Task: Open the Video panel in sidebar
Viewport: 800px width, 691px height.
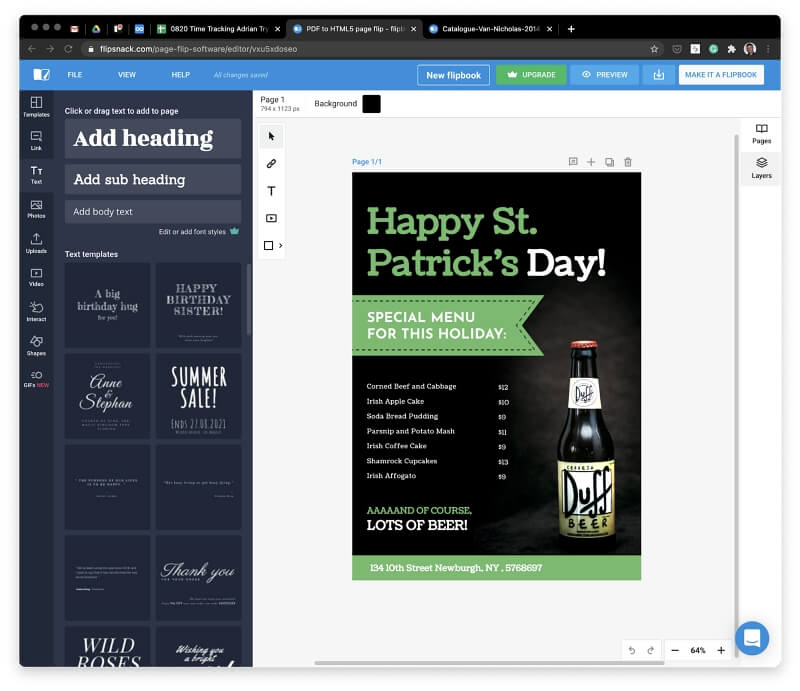Action: (x=36, y=277)
